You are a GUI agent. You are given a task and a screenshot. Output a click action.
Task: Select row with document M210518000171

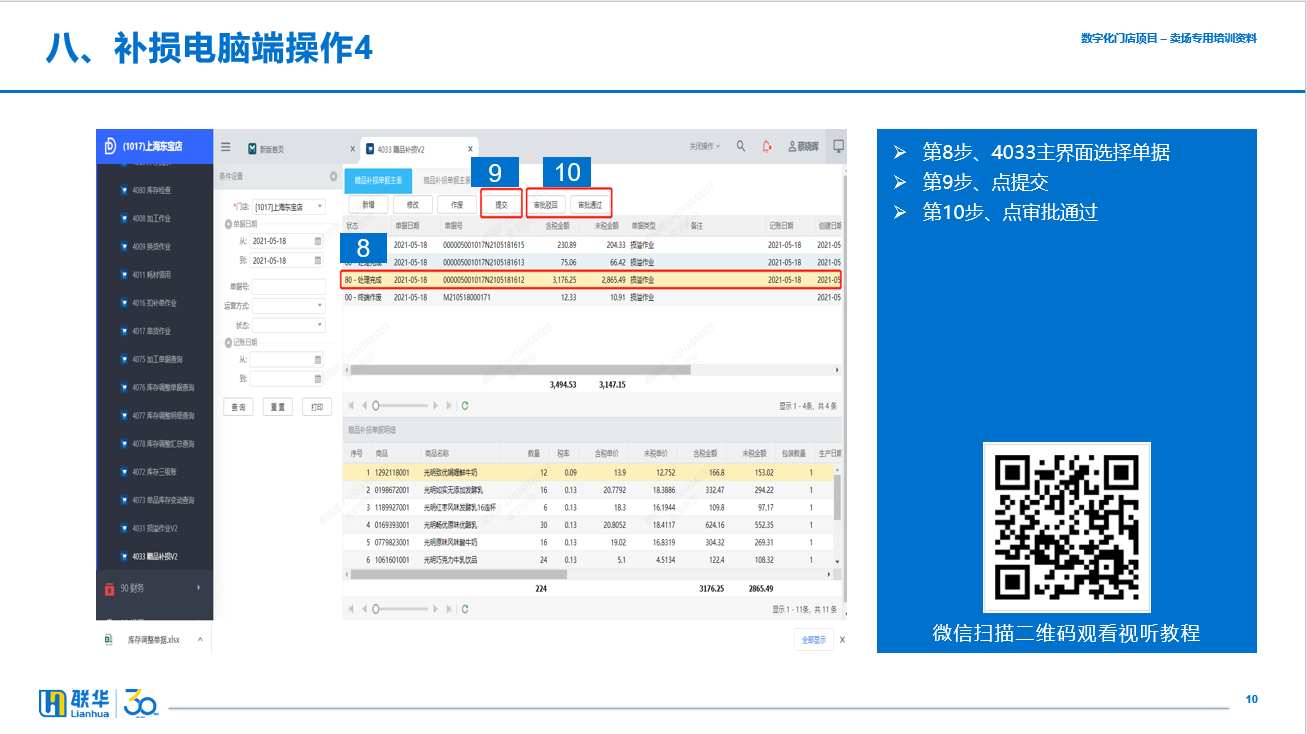tap(591, 297)
